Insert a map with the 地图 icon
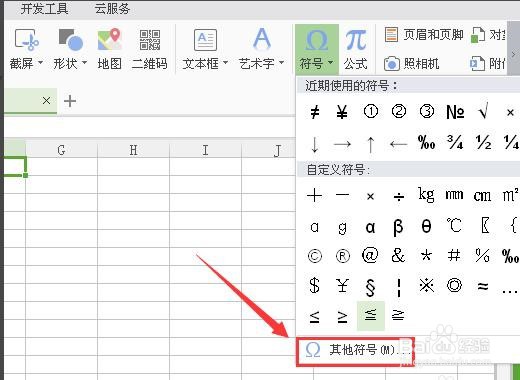Screen dimensions: 520x380 (x=109, y=40)
